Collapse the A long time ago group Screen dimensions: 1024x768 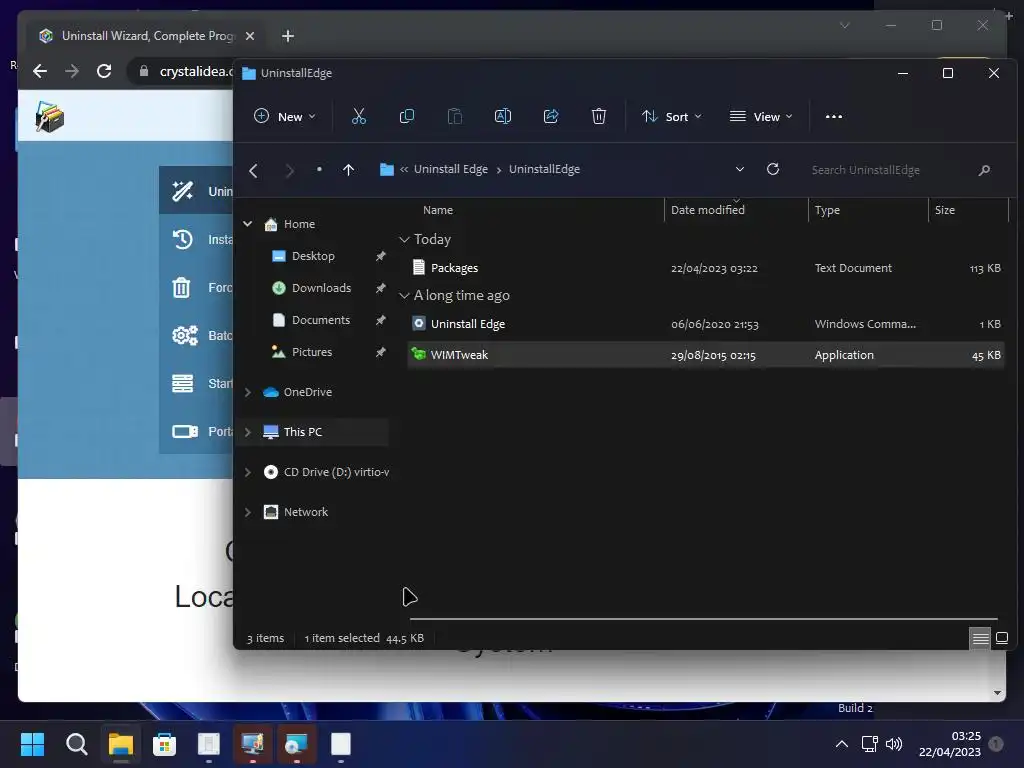(404, 296)
